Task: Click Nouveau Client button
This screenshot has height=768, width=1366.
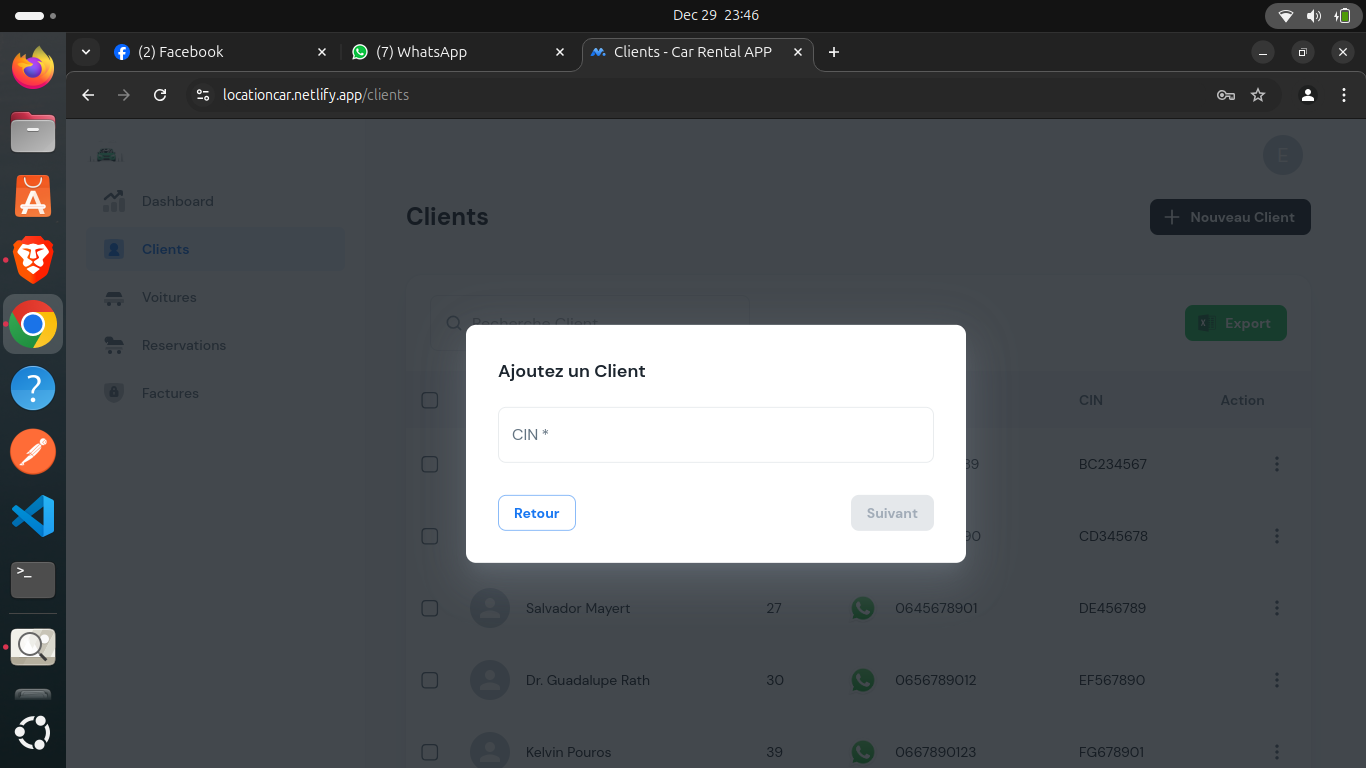Action: click(x=1230, y=217)
